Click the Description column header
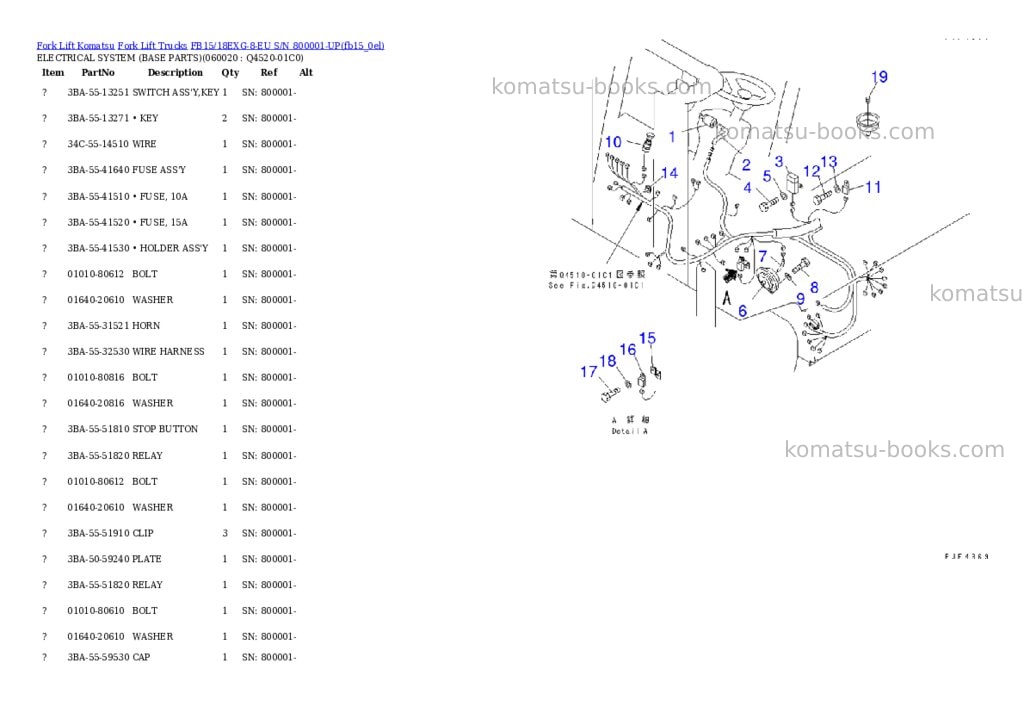 pos(175,72)
